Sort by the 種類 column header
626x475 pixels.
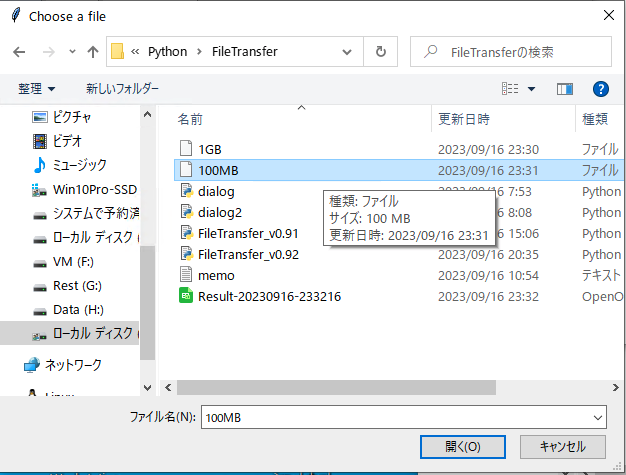pyautogui.click(x=595, y=119)
